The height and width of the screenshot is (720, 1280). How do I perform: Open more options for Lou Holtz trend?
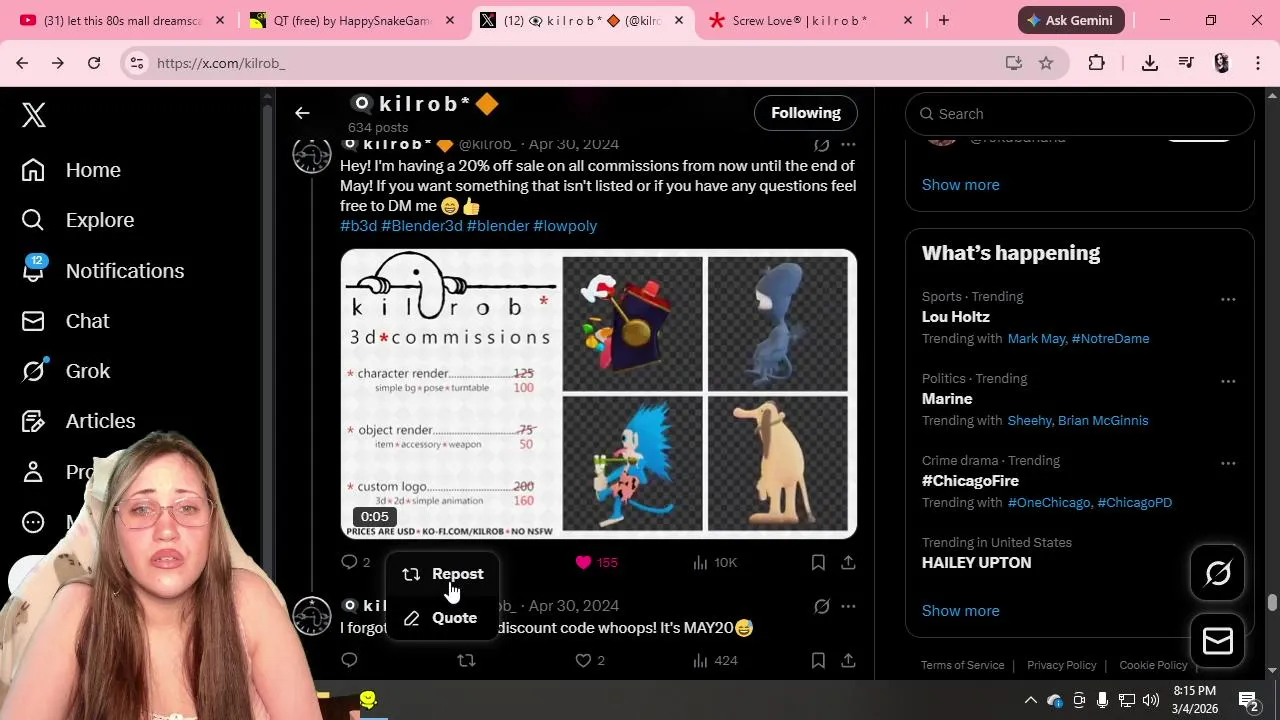click(x=1228, y=299)
